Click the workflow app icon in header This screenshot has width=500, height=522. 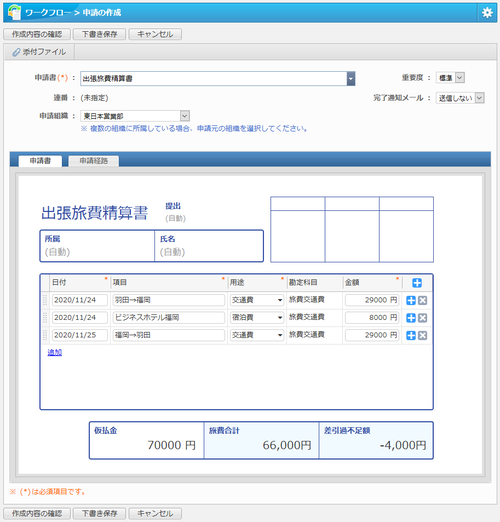14,12
